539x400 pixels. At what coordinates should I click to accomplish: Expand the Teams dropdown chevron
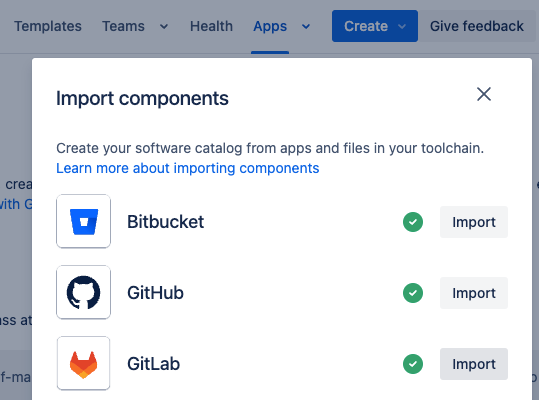(164, 26)
